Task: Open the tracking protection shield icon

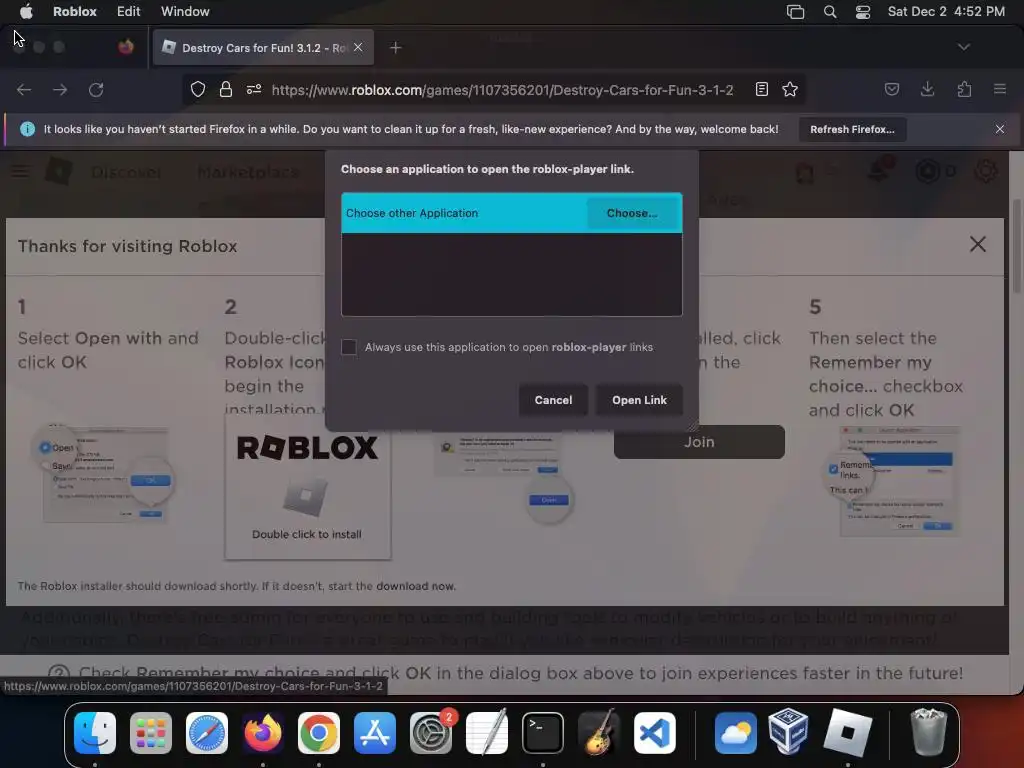Action: [x=198, y=89]
